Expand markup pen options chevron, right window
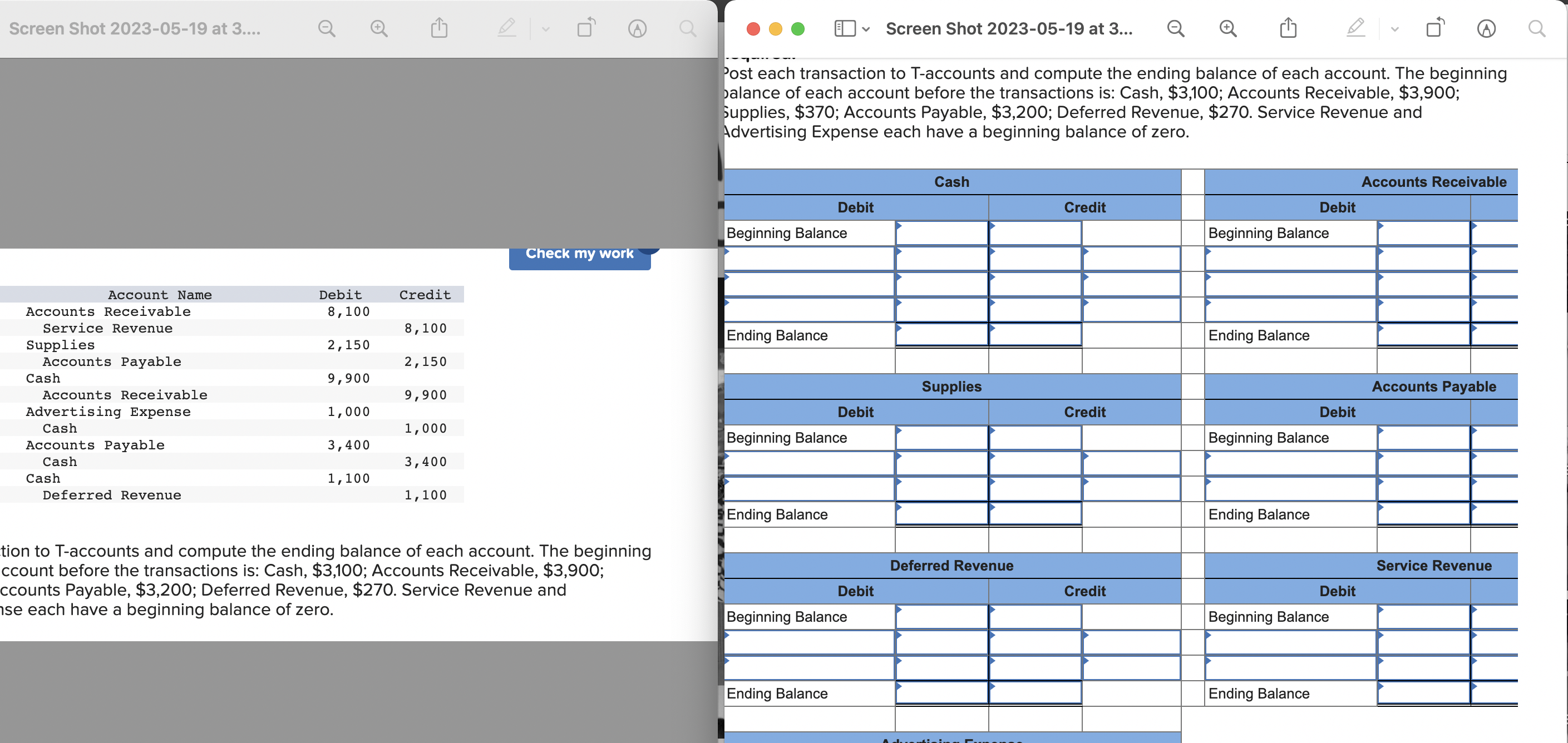1568x743 pixels. point(1394,29)
